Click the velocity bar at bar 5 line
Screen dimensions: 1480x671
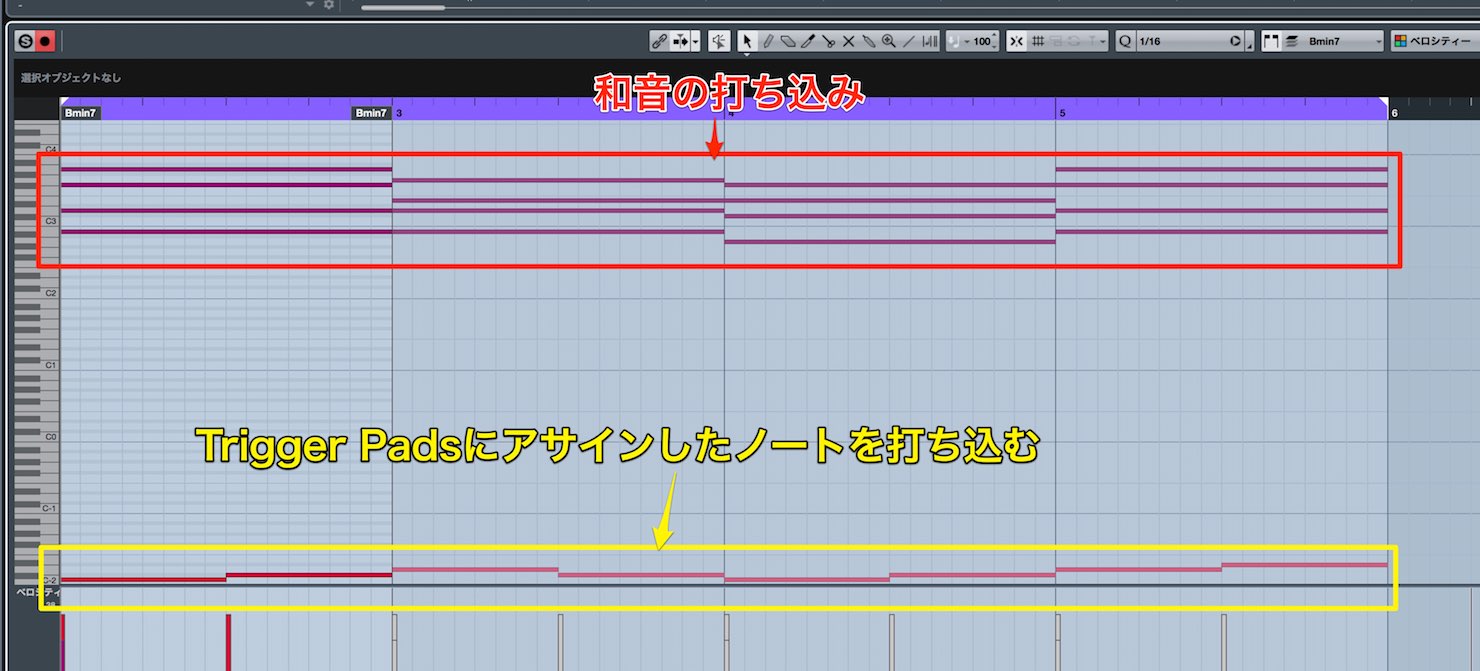point(1059,642)
